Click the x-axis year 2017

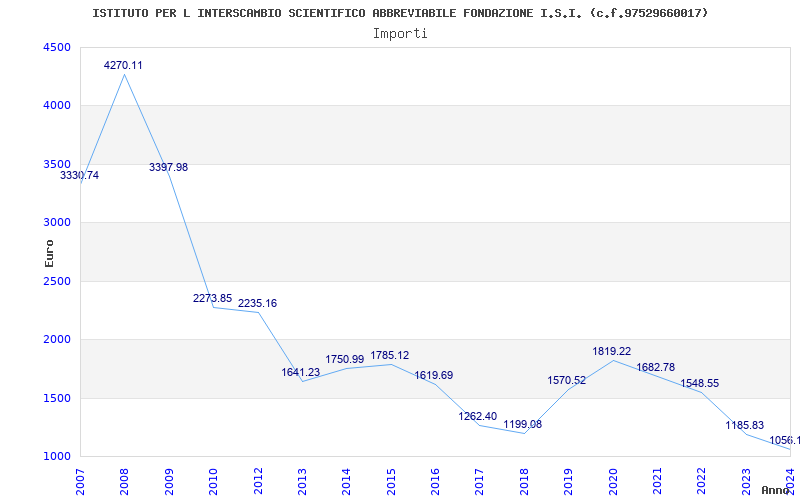pyautogui.click(x=480, y=482)
